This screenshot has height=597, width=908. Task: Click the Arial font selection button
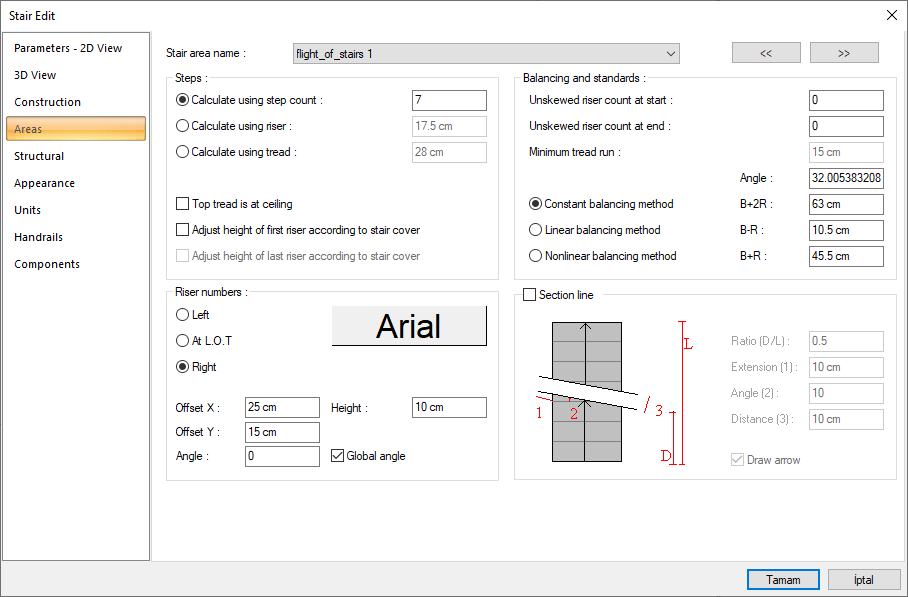[x=409, y=326]
